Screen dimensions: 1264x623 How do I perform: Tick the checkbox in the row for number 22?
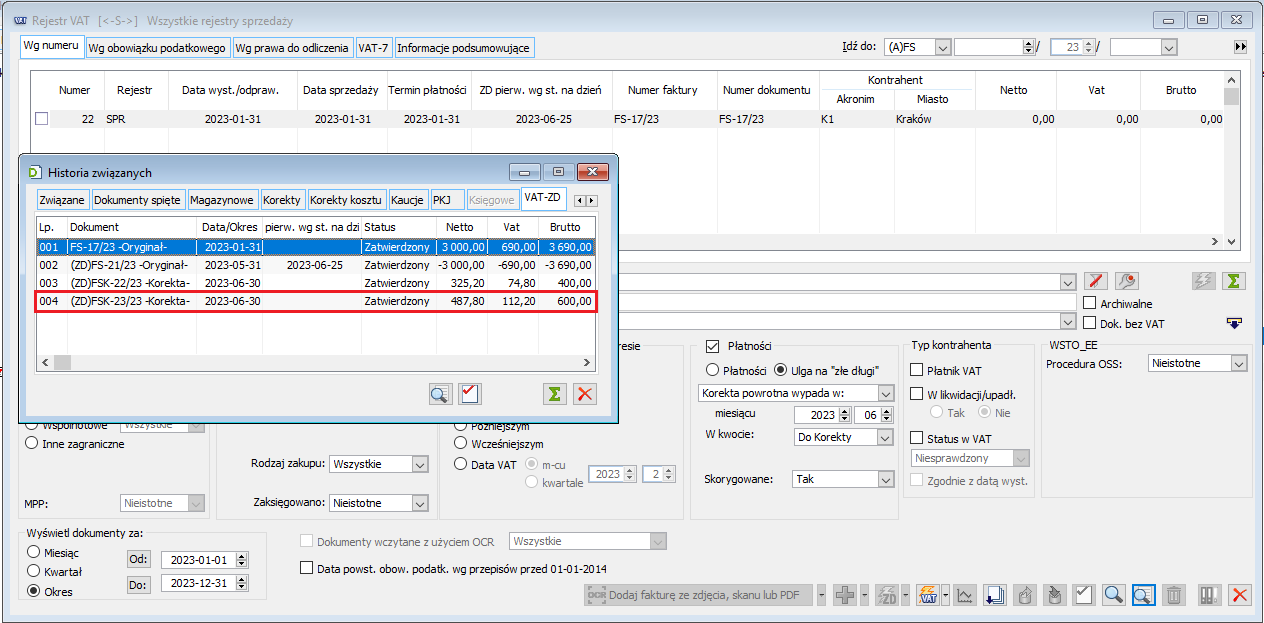click(x=41, y=118)
